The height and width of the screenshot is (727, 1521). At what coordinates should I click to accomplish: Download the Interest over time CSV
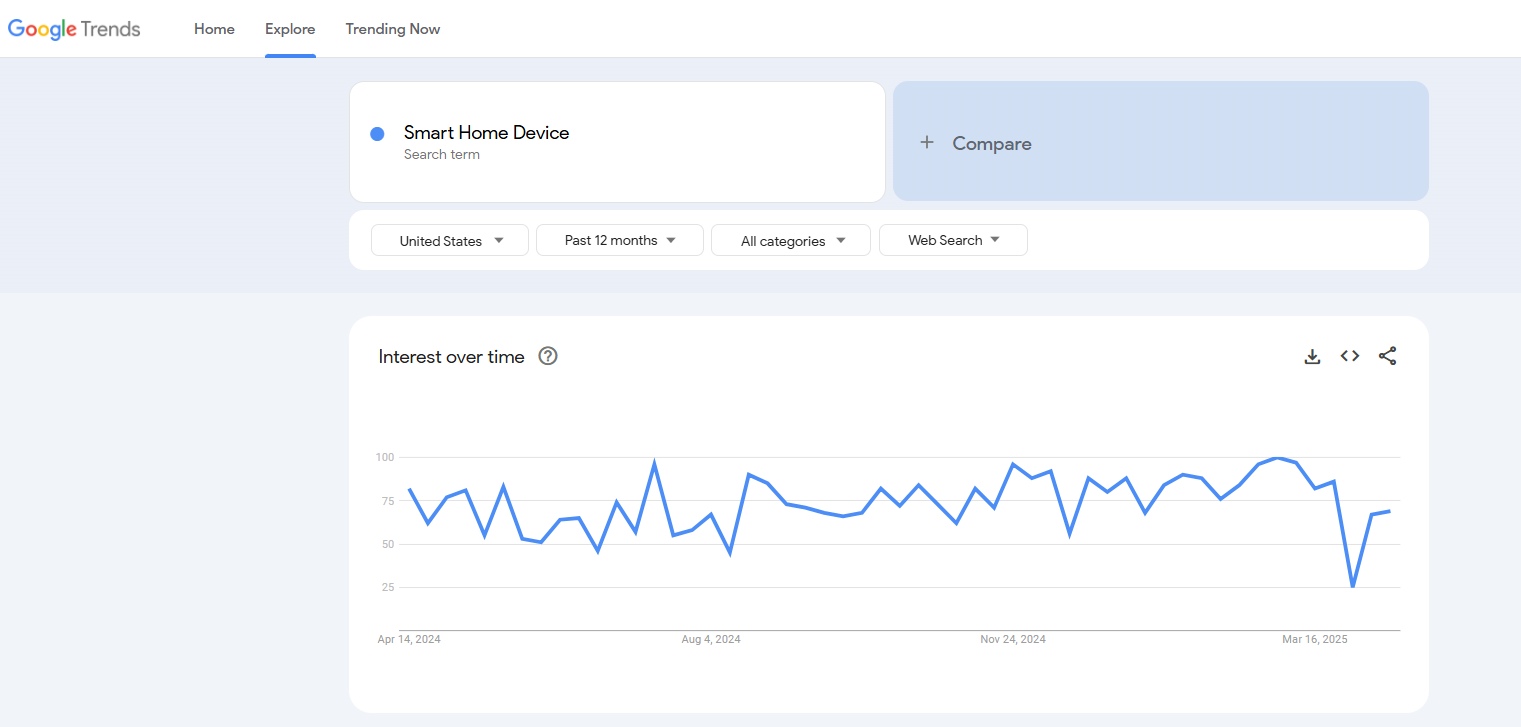(1312, 356)
